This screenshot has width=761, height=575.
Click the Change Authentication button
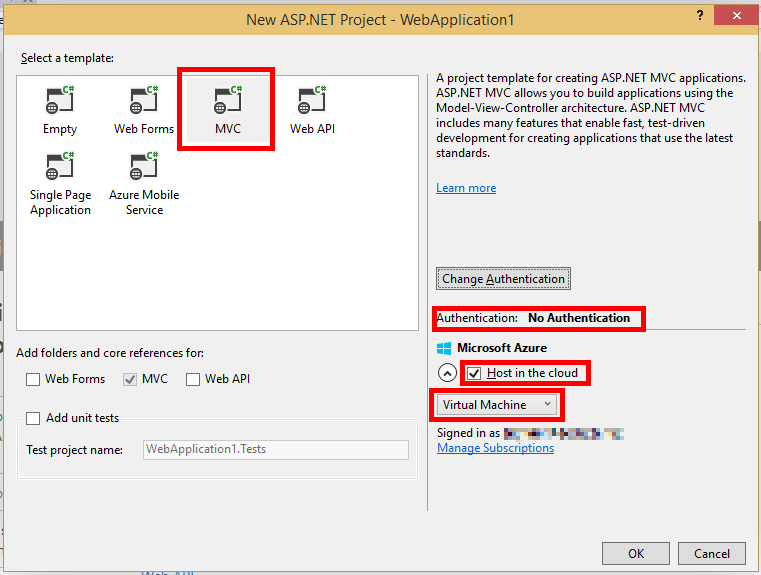coord(503,279)
